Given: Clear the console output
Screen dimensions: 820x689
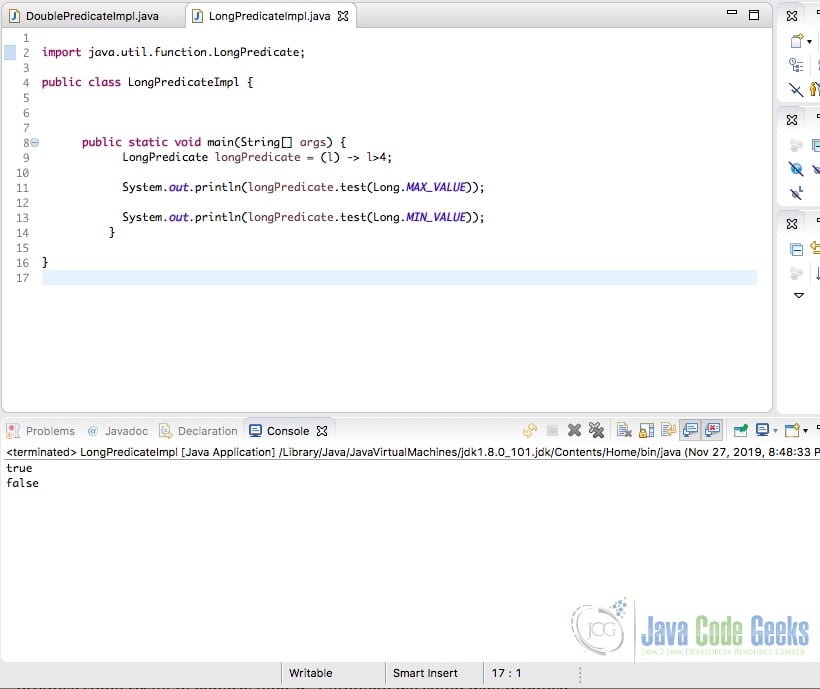Looking at the screenshot, I should (x=624, y=430).
